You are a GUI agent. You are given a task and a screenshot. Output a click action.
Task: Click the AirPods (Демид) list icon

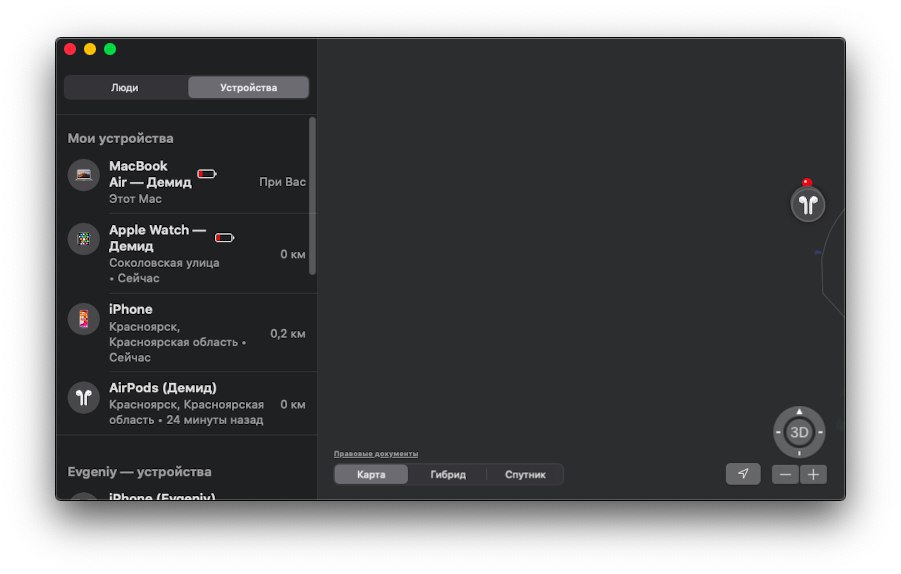click(84, 397)
